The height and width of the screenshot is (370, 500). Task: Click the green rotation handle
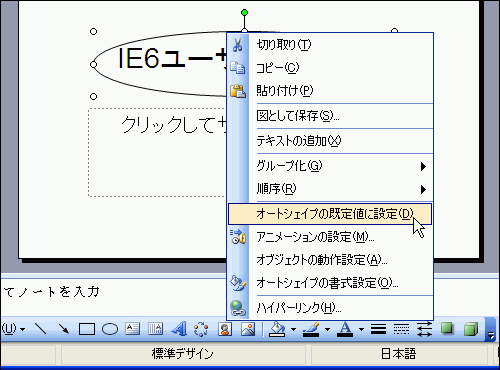tap(244, 13)
